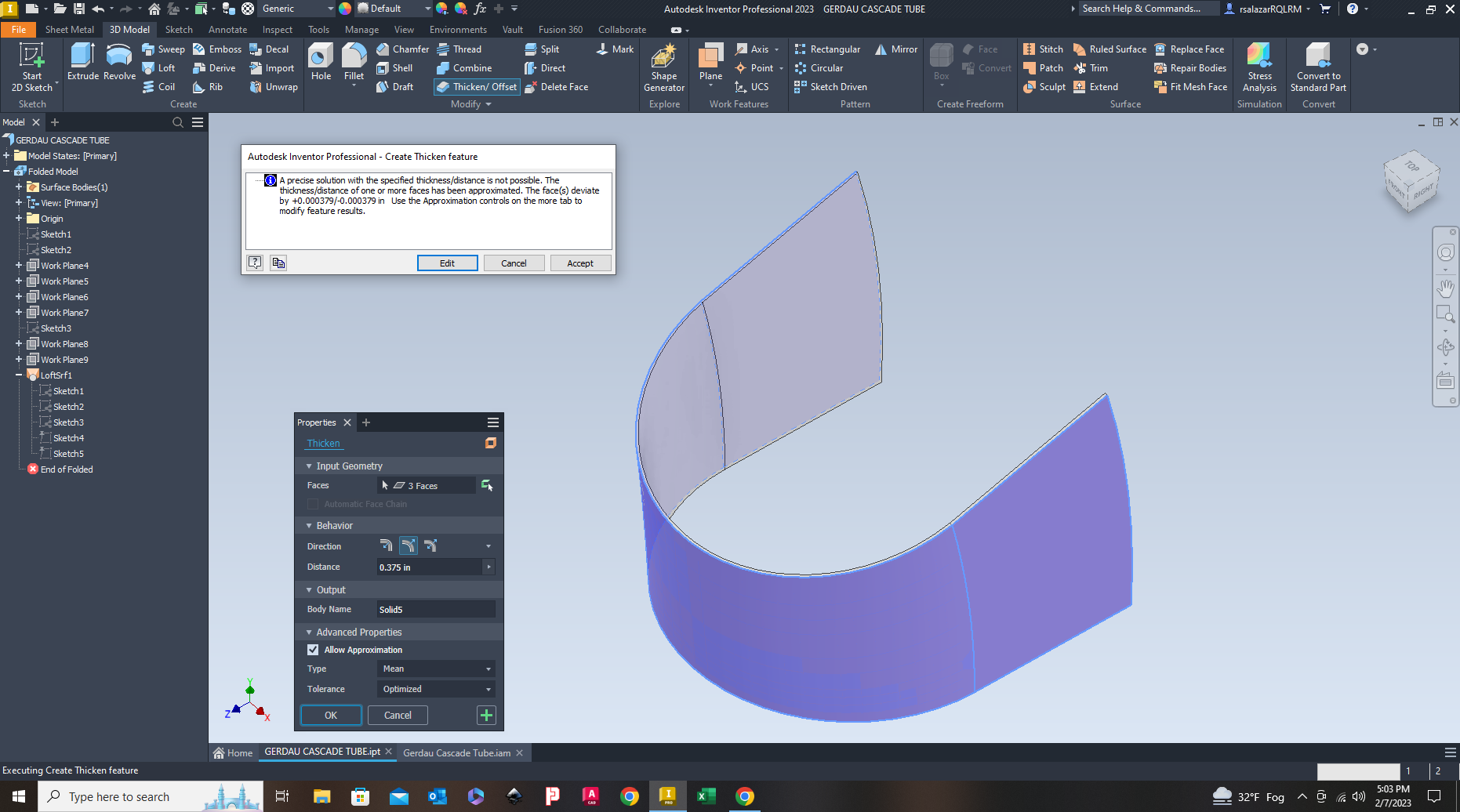Click Edit in the Create Thicken dialog
Screen dimensions: 1460x812
point(447,263)
